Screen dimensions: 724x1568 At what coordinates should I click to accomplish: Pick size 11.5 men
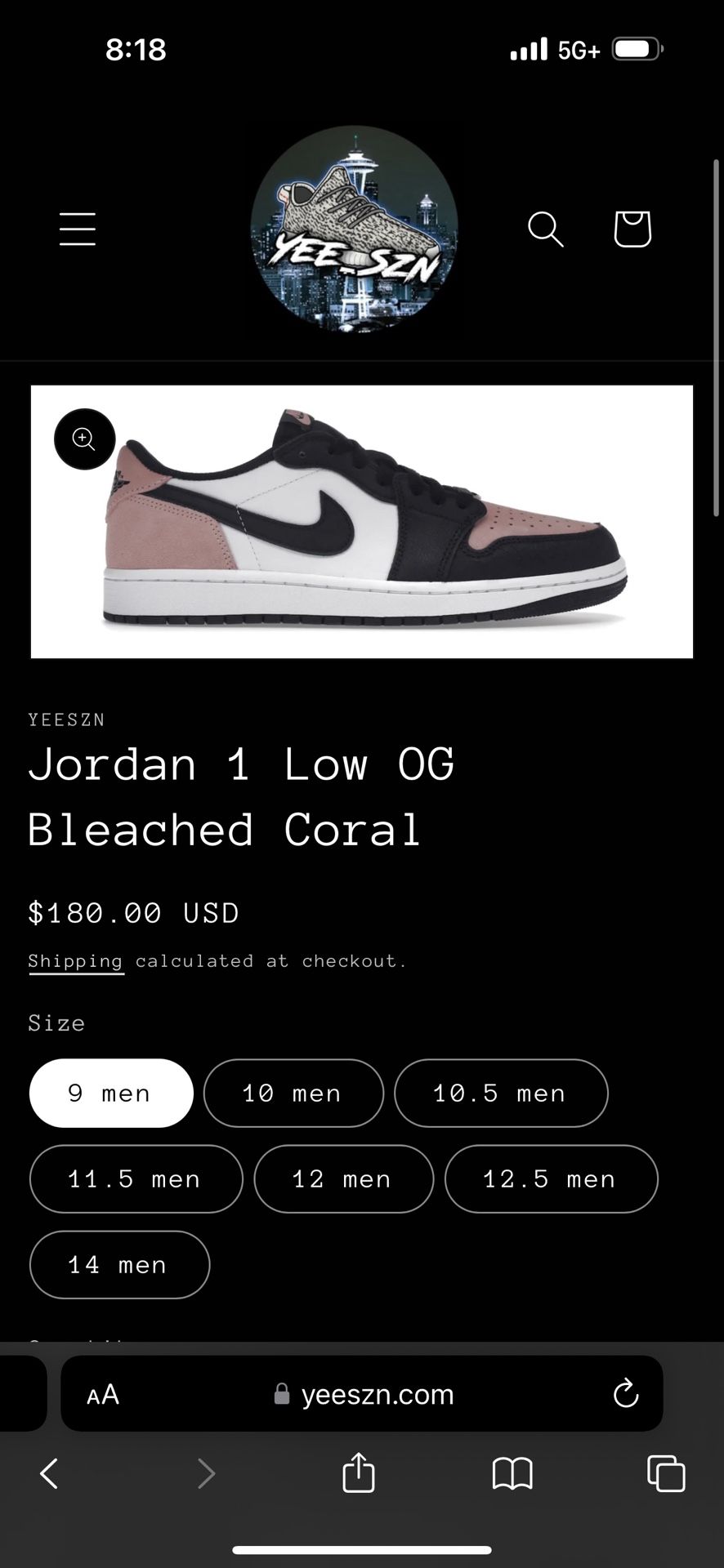[136, 1178]
